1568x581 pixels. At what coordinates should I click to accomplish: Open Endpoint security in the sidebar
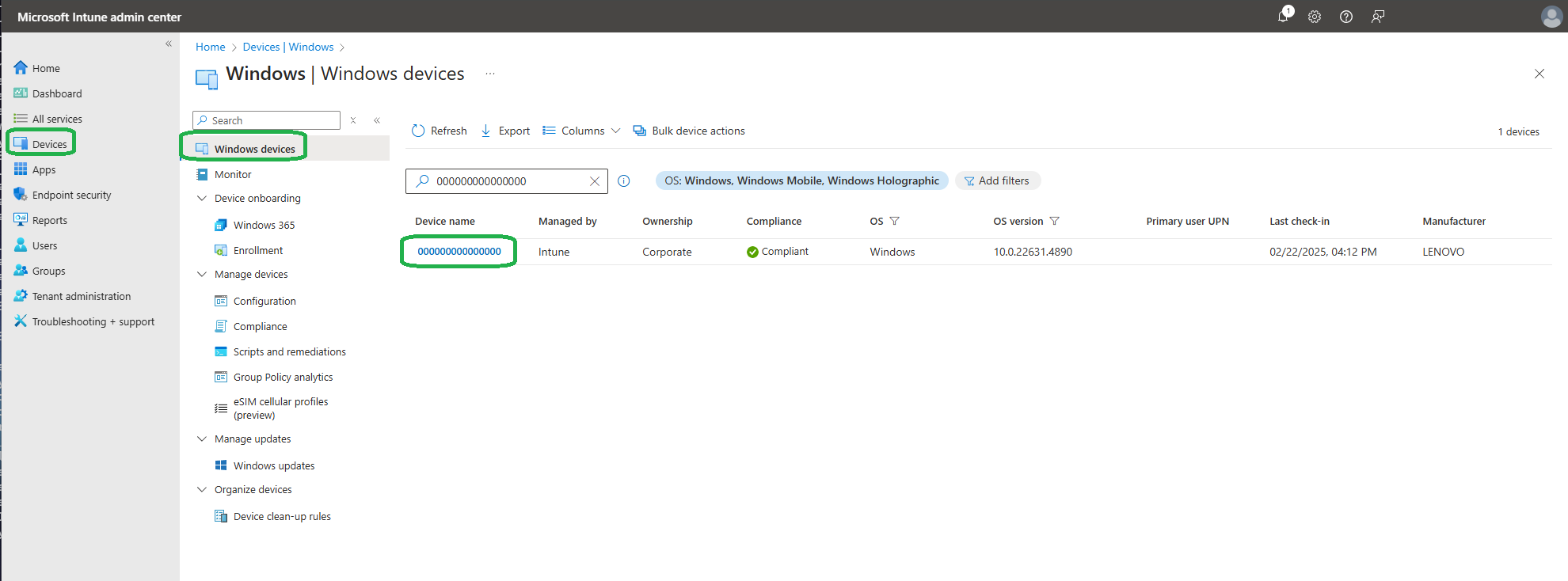pos(71,196)
